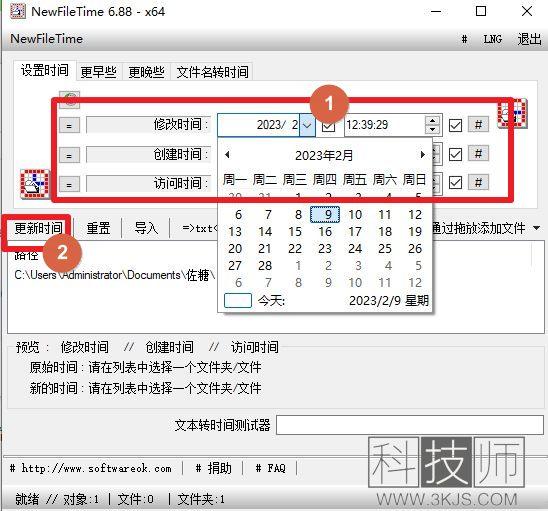Click the = button for 修改时间 row
Image resolution: width=548 pixels, height=511 pixels.
coord(69,125)
